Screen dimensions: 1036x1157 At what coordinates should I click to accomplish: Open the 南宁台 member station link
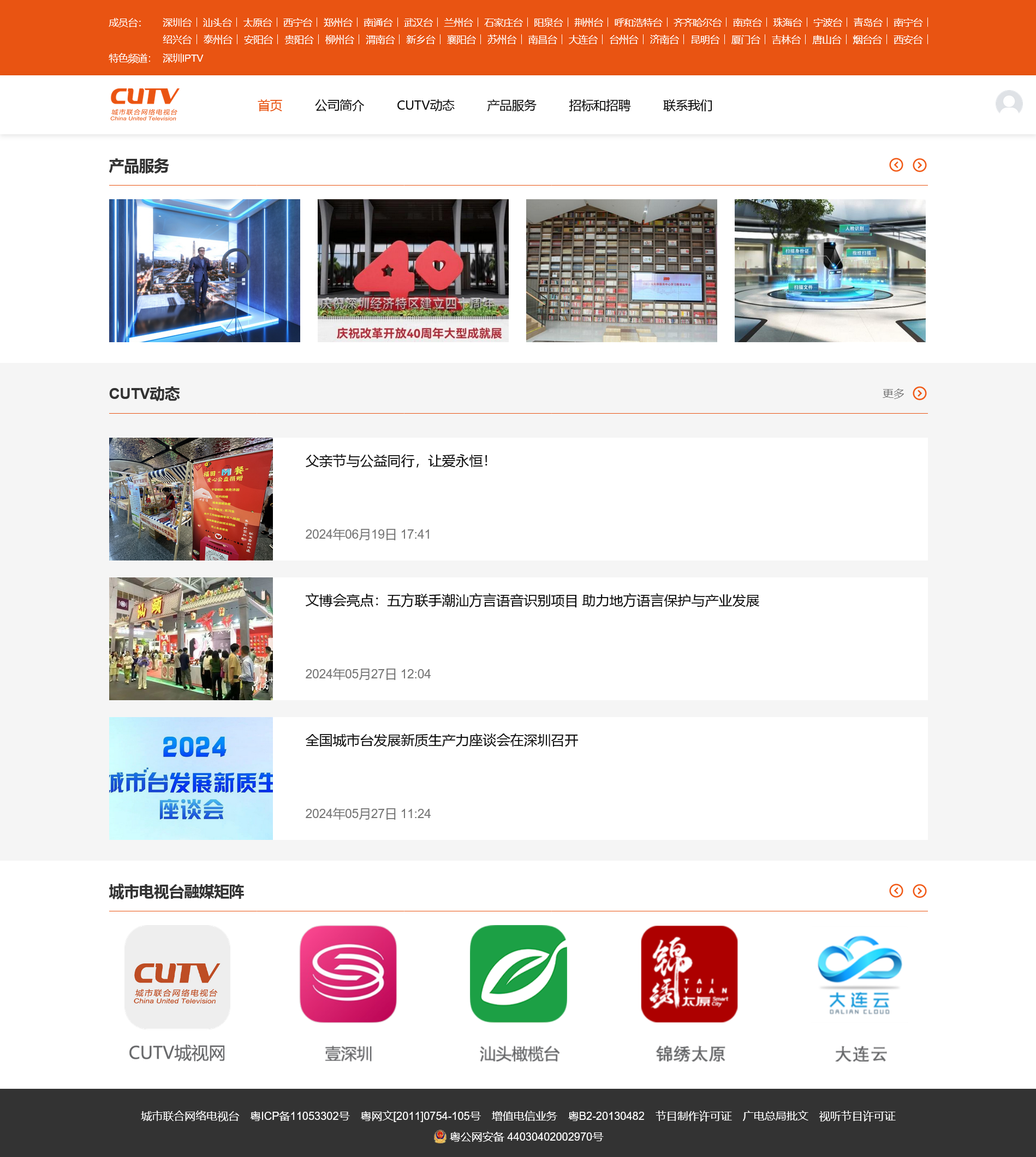click(x=908, y=23)
